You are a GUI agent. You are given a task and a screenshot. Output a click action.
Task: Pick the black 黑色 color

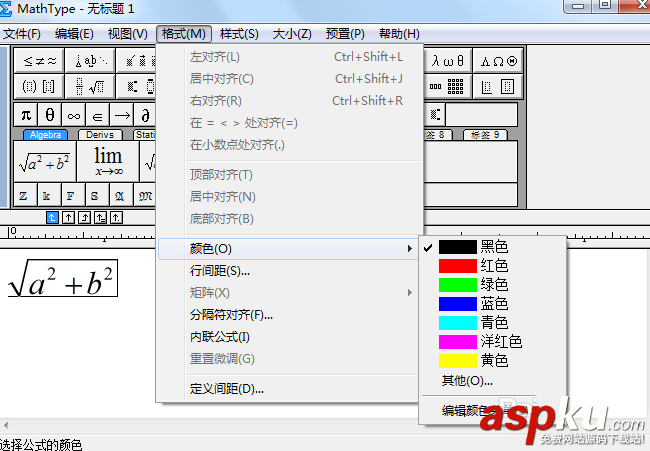pyautogui.click(x=493, y=247)
